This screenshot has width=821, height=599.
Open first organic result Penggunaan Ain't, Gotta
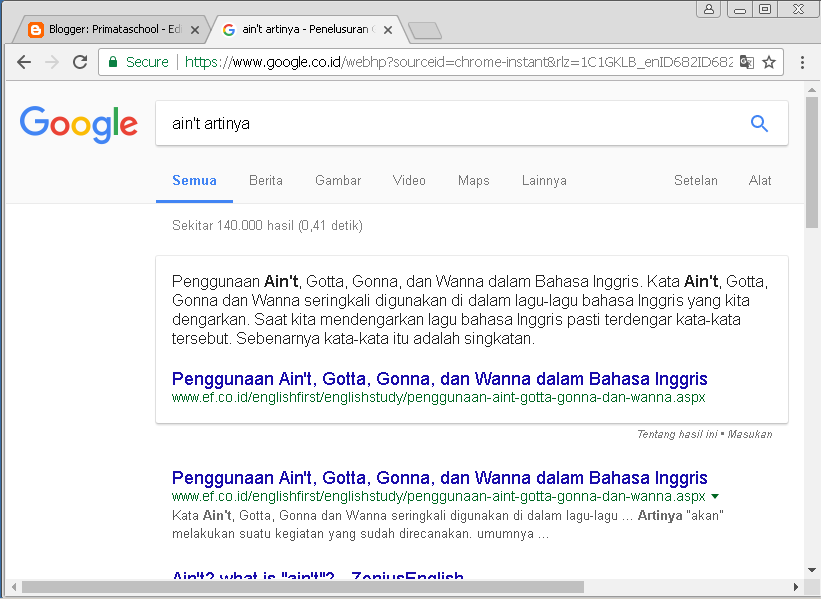[440, 478]
